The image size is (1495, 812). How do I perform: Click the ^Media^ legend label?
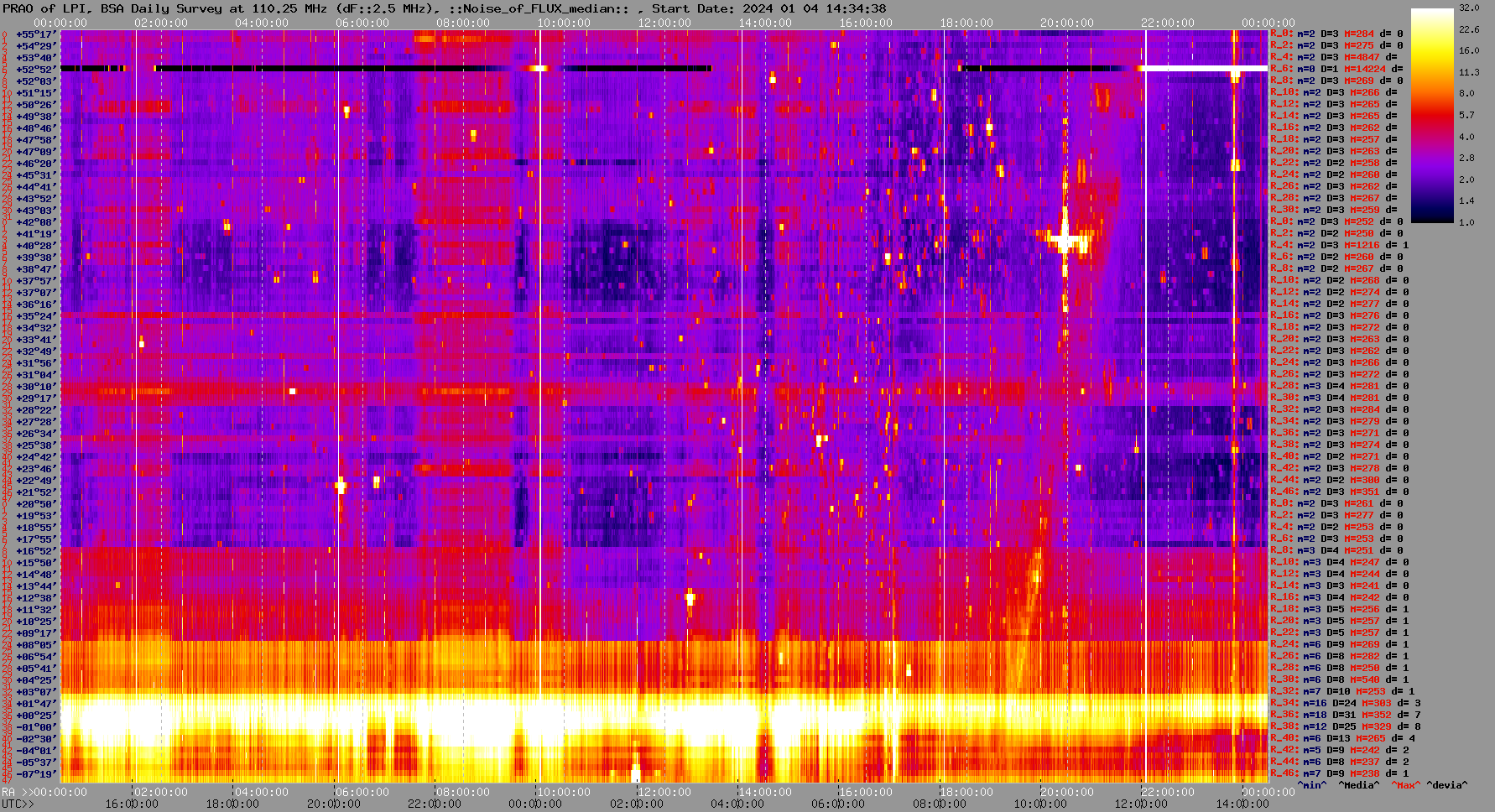(1359, 785)
